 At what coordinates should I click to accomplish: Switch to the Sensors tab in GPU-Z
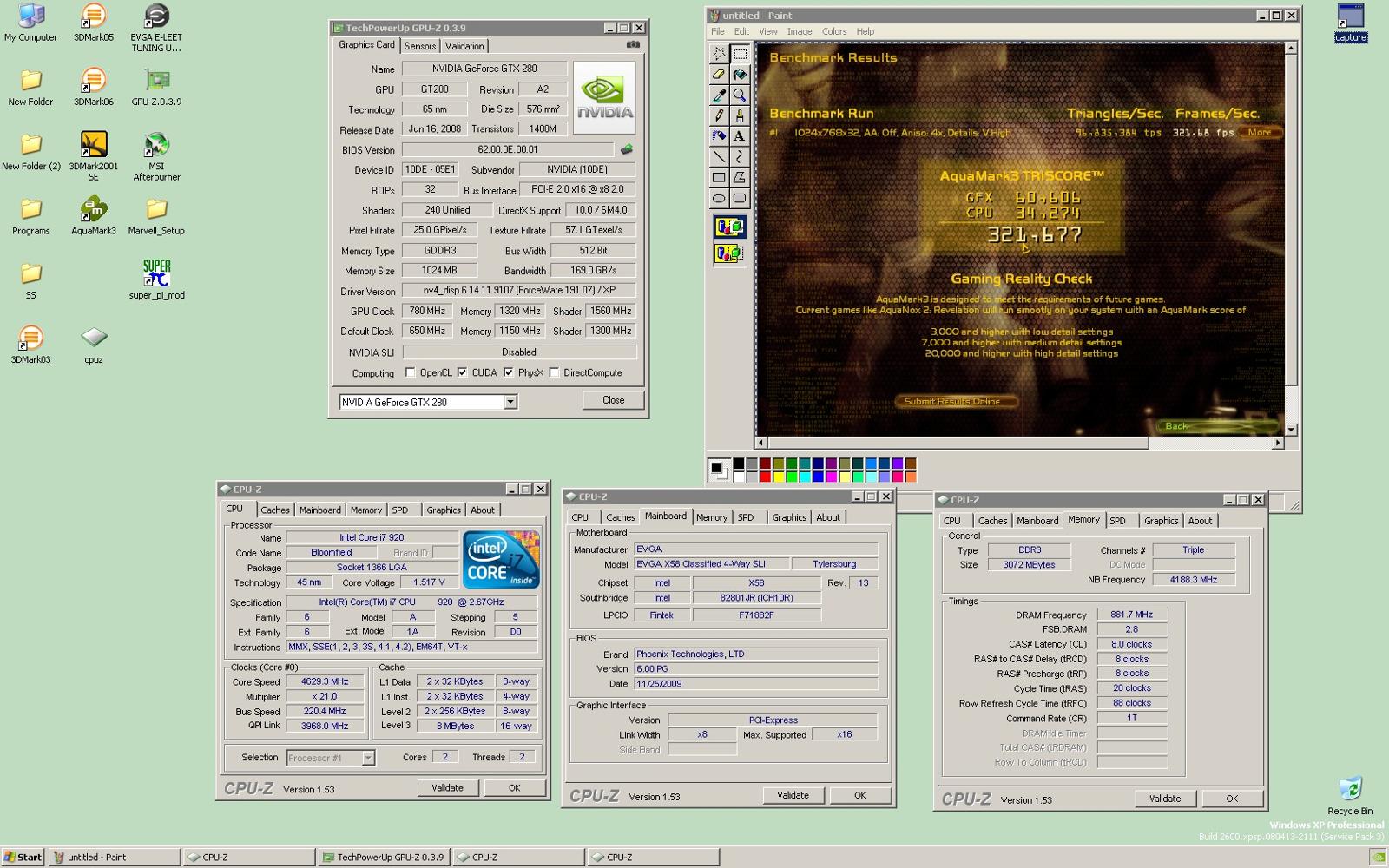[420, 46]
